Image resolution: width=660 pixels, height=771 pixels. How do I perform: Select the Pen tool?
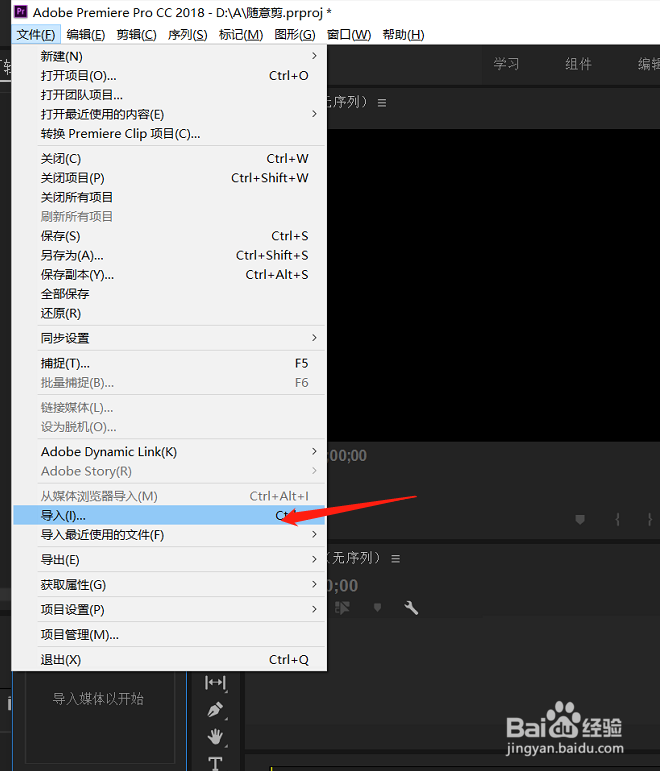pos(215,710)
